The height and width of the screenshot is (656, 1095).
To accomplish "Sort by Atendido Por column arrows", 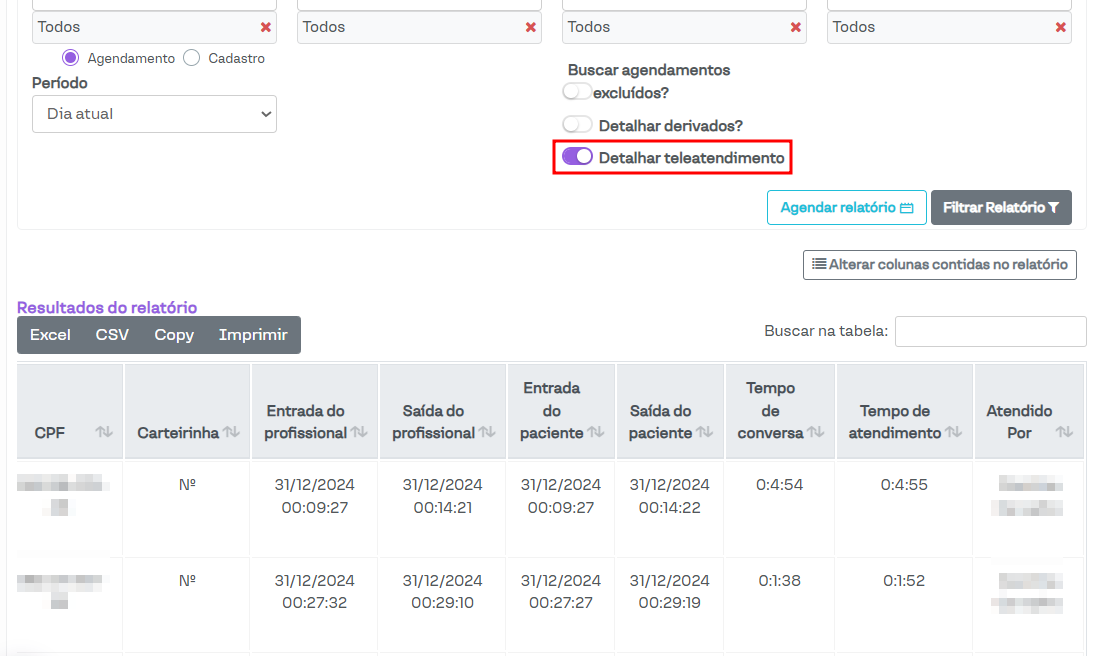I will 1064,432.
